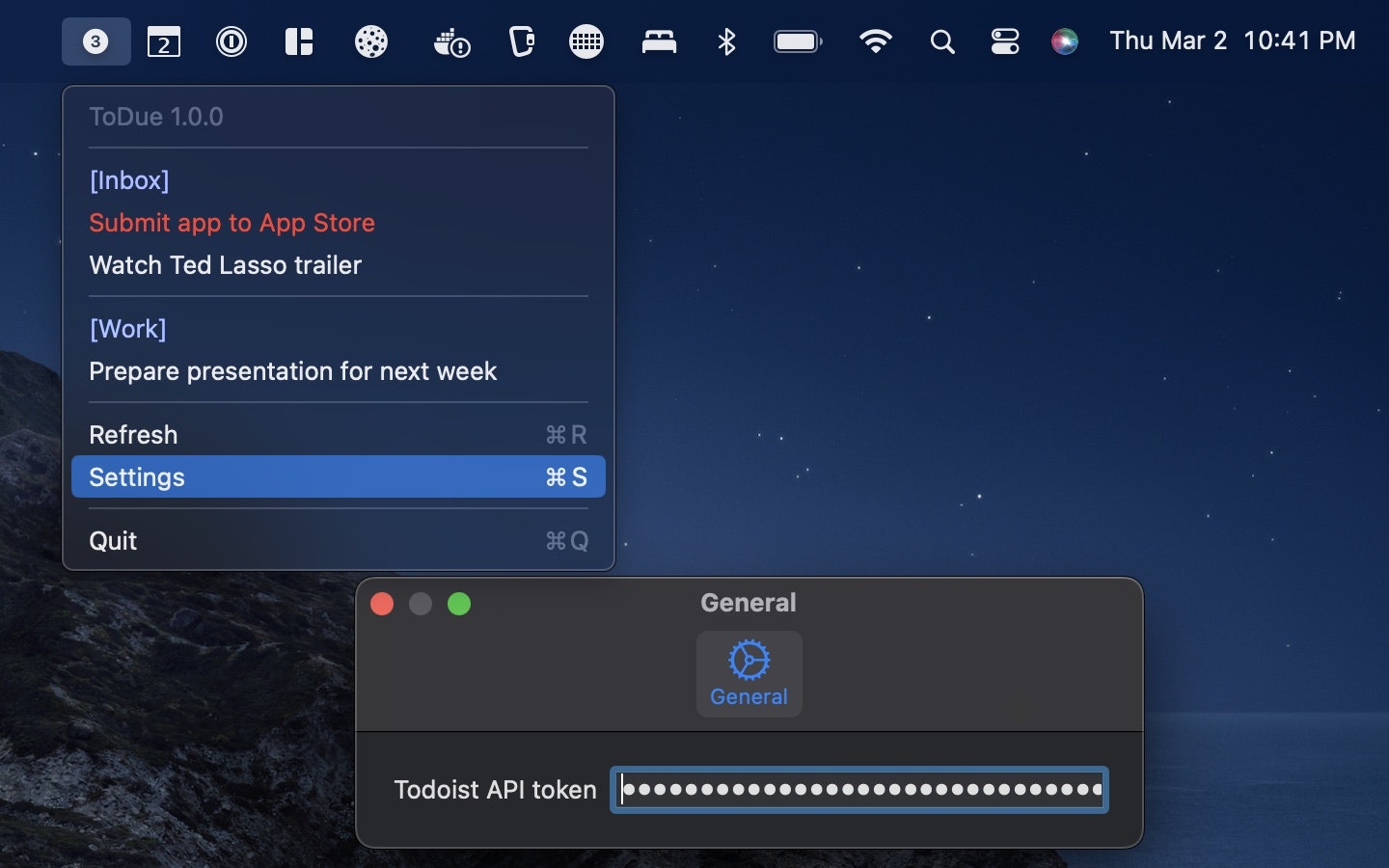Open the 1Password menu bar icon
1389x868 pixels.
(231, 41)
